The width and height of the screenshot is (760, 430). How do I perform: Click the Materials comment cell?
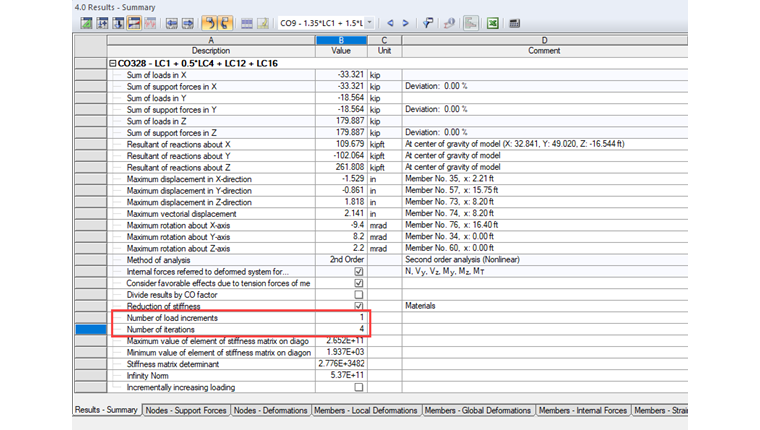tap(544, 306)
